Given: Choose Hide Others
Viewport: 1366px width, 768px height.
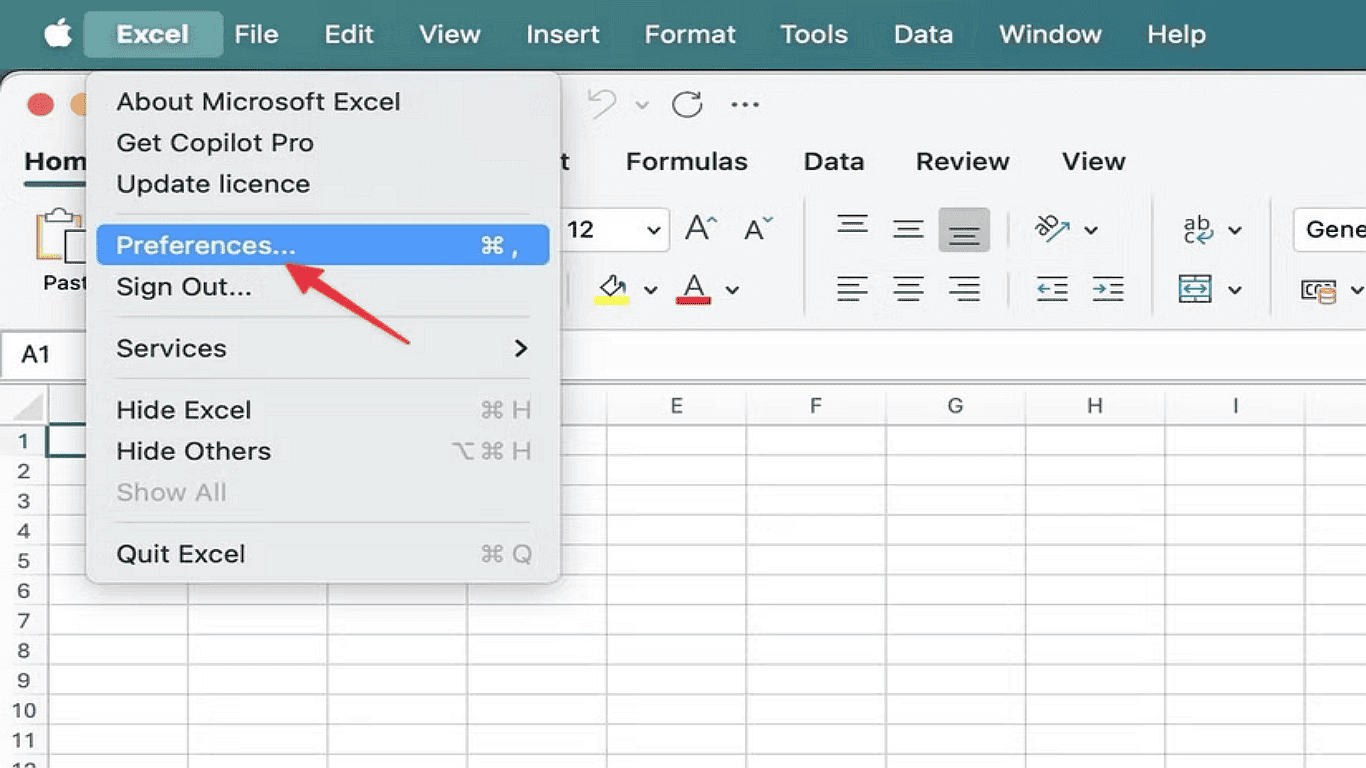Looking at the screenshot, I should point(323,451).
